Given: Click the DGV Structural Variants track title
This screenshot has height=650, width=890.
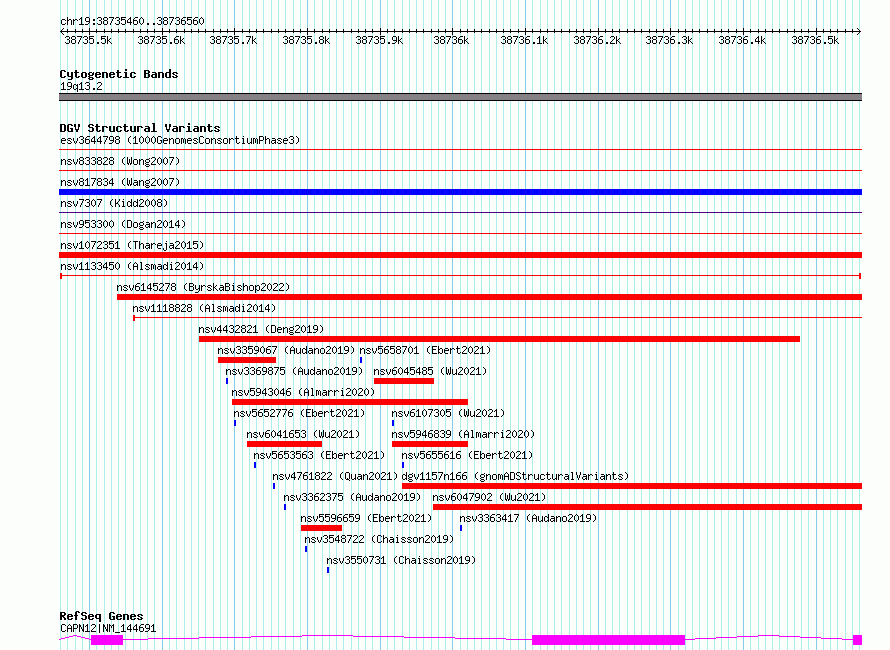Looking at the screenshot, I should click(x=140, y=128).
